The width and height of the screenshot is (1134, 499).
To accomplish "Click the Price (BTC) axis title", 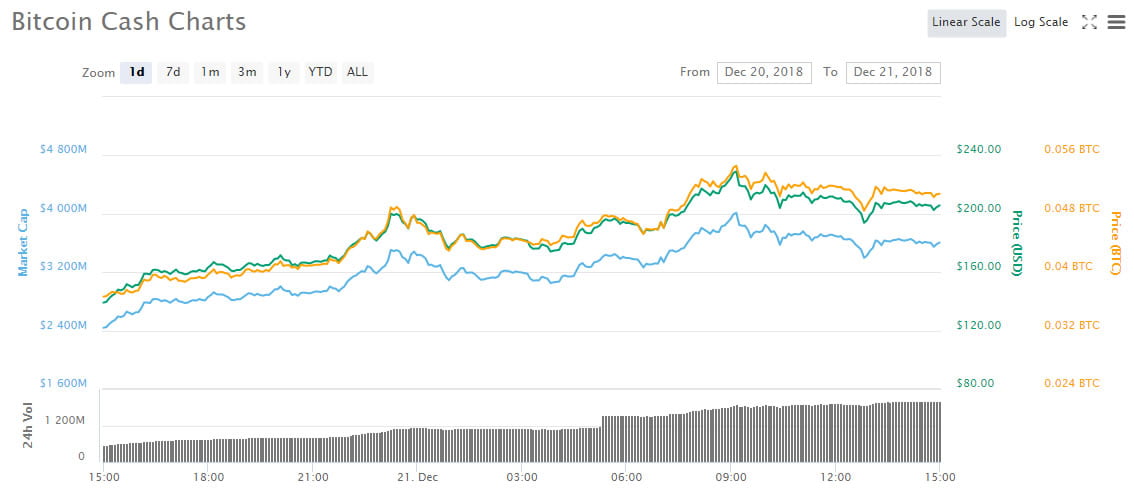I will pos(1114,243).
